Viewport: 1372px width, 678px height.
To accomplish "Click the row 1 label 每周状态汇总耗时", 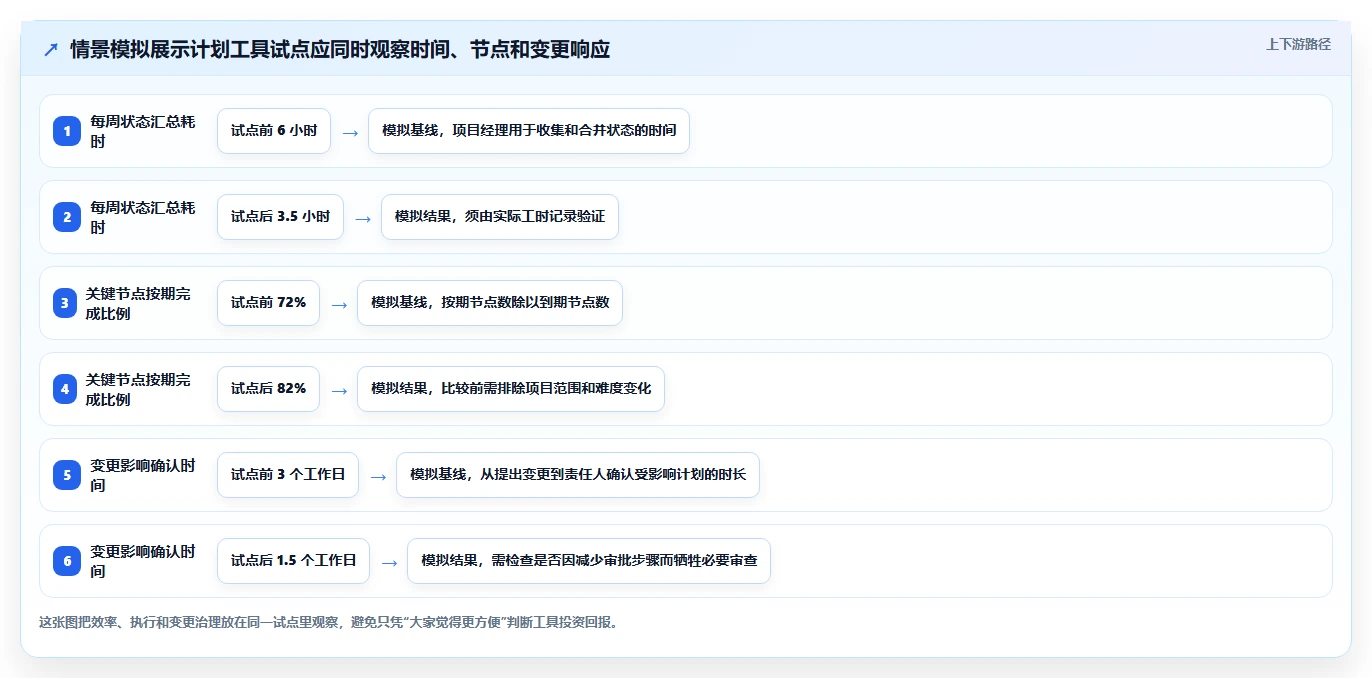I will (142, 131).
